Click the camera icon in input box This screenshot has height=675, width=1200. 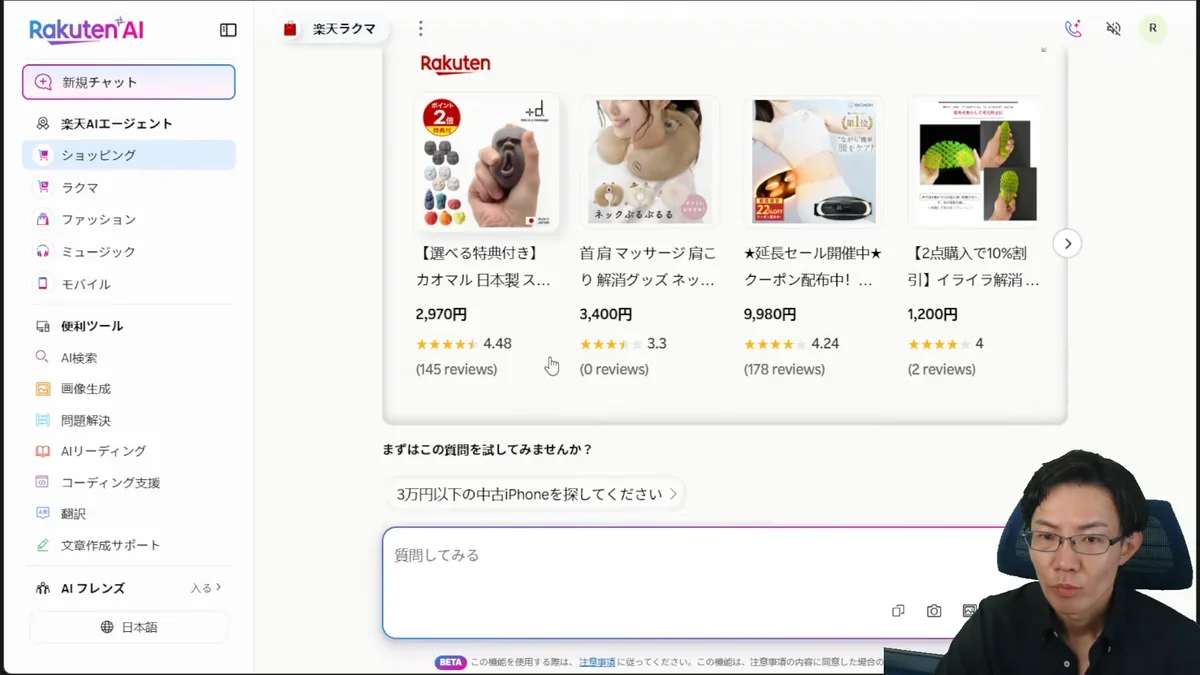tap(934, 611)
